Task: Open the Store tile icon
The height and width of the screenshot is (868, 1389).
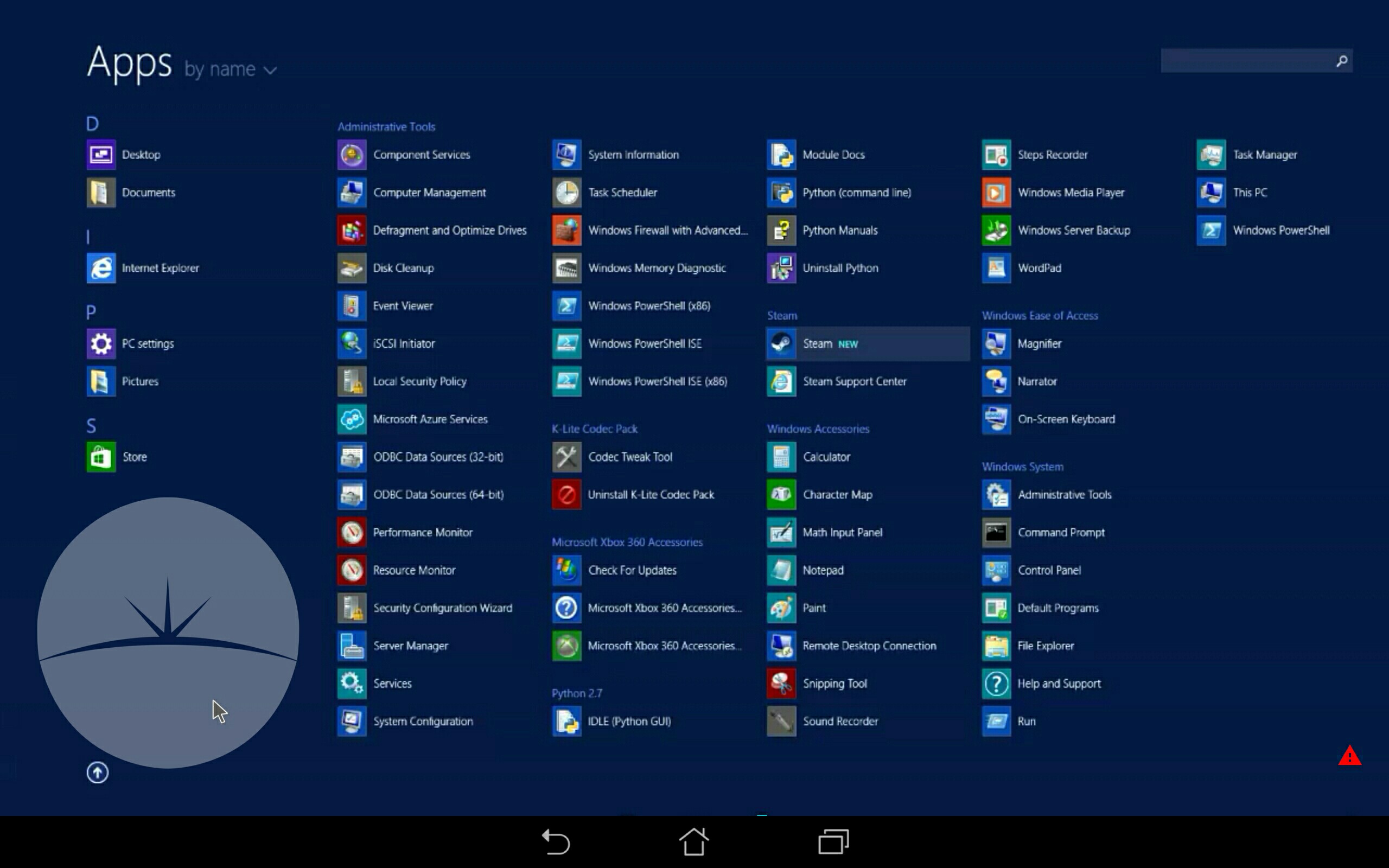Action: tap(101, 457)
